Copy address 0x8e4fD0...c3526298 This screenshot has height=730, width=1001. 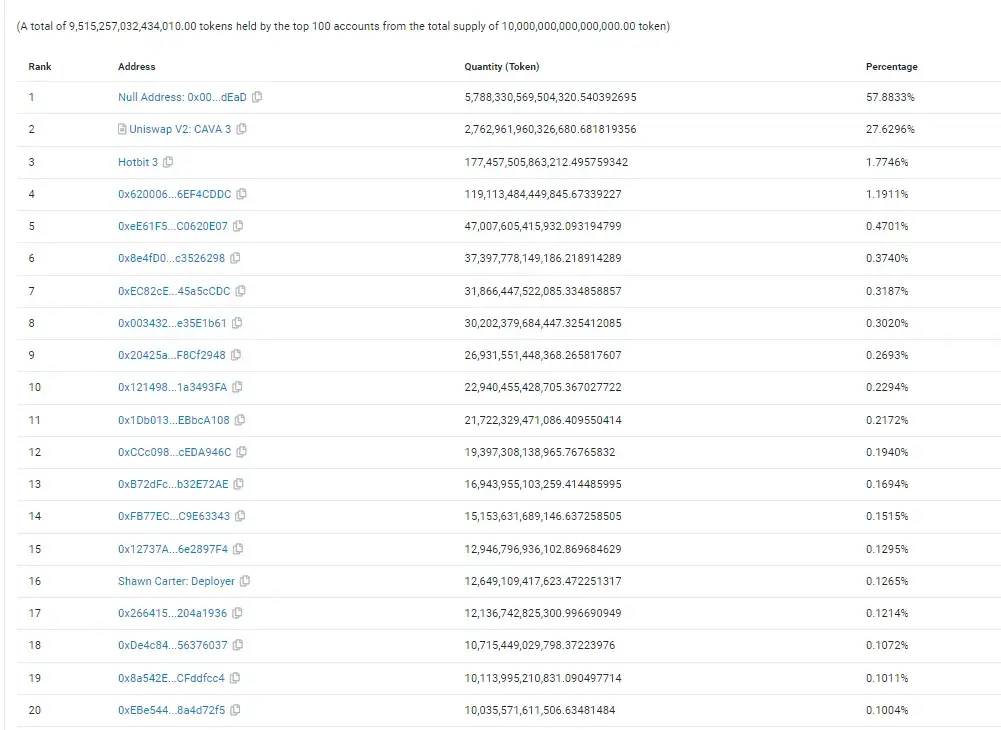235,258
